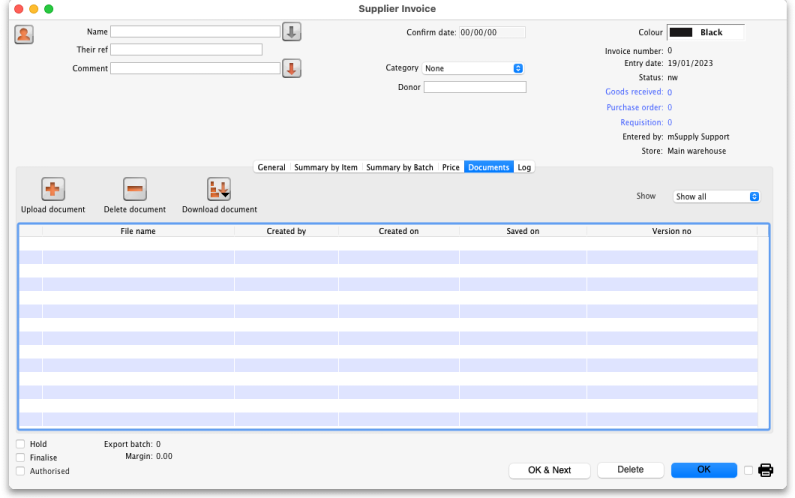795x498 pixels.
Task: Click the Upload document plus icon
Action: [53, 189]
